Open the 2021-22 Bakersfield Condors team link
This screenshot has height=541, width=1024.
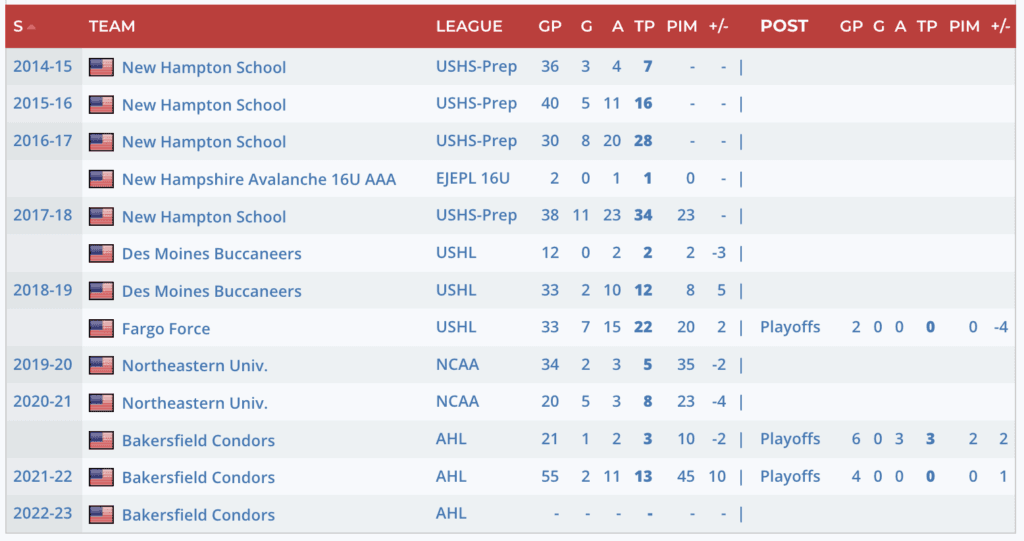point(198,478)
